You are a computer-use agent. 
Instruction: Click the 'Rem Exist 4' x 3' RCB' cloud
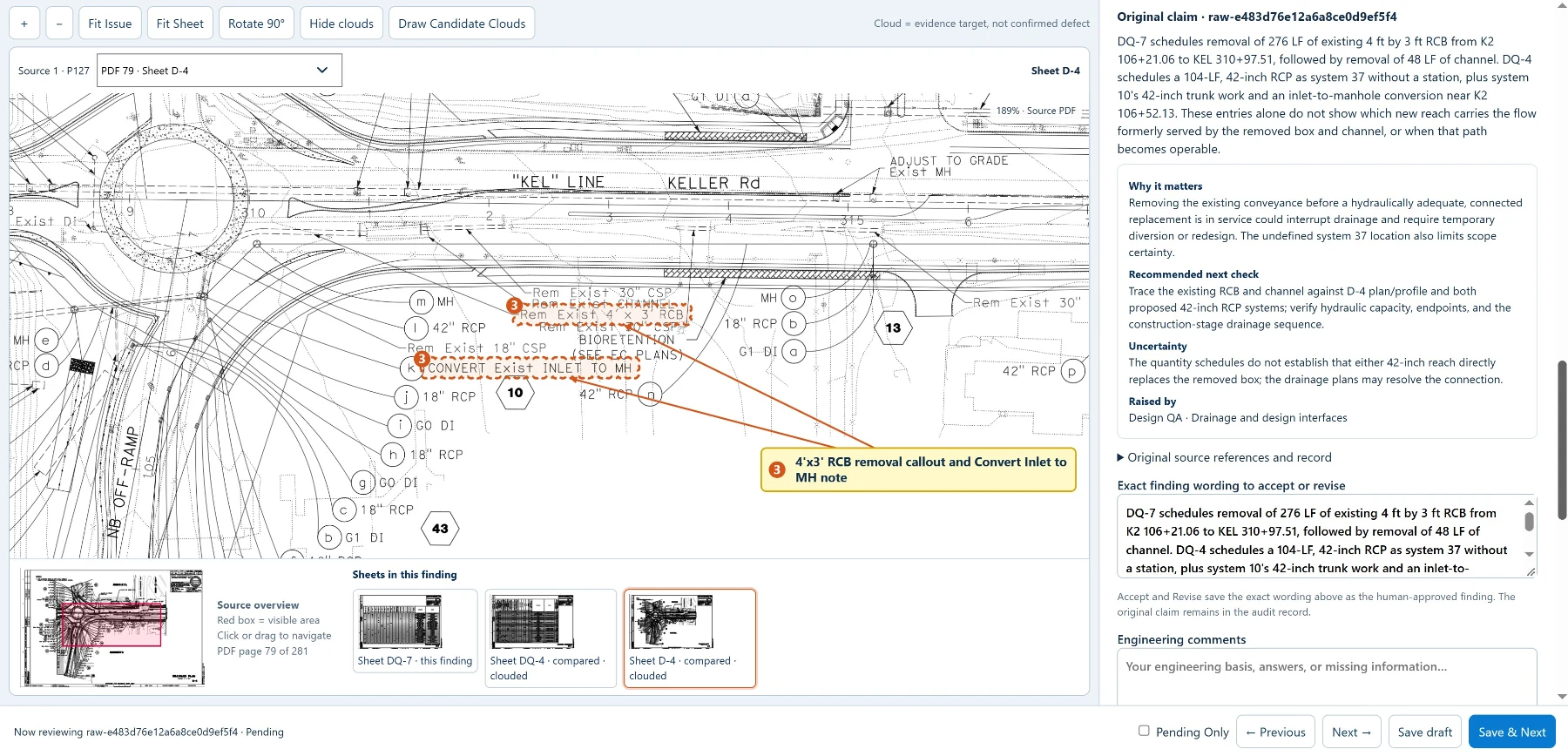tap(602, 314)
